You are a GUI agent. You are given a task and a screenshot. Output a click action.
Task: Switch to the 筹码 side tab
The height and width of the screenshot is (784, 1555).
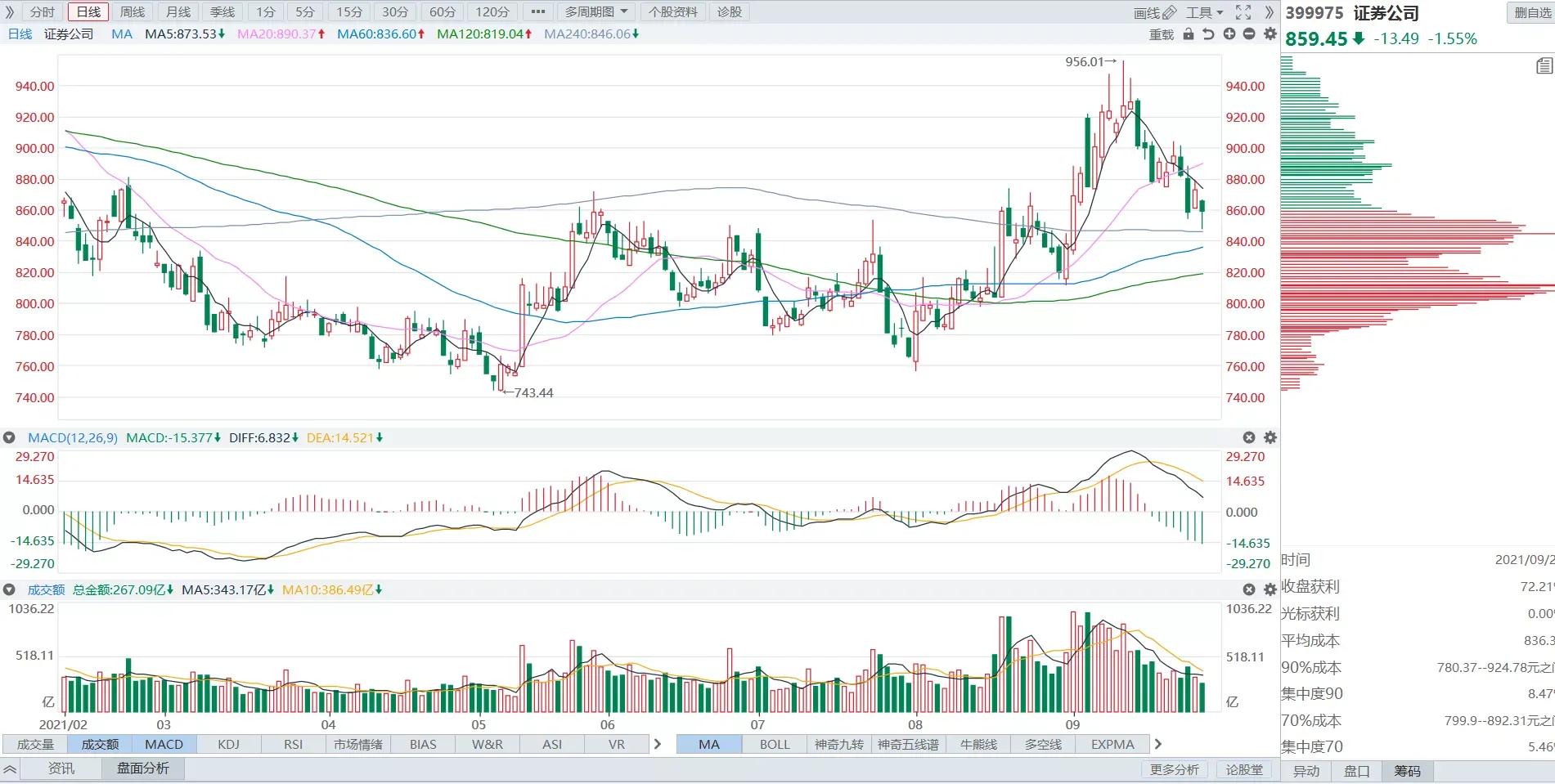(x=1408, y=770)
